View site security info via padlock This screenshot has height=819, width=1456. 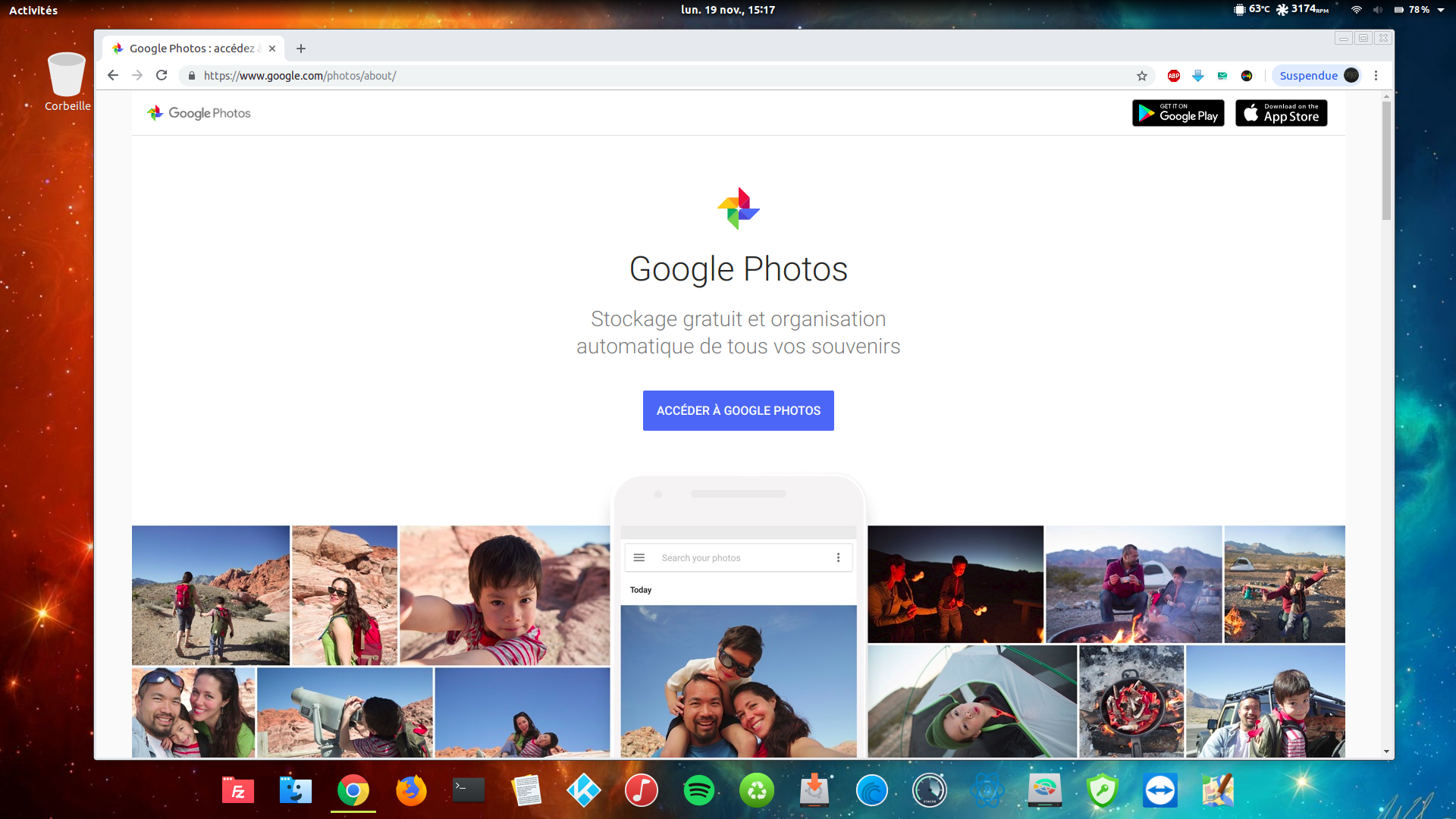click(192, 76)
